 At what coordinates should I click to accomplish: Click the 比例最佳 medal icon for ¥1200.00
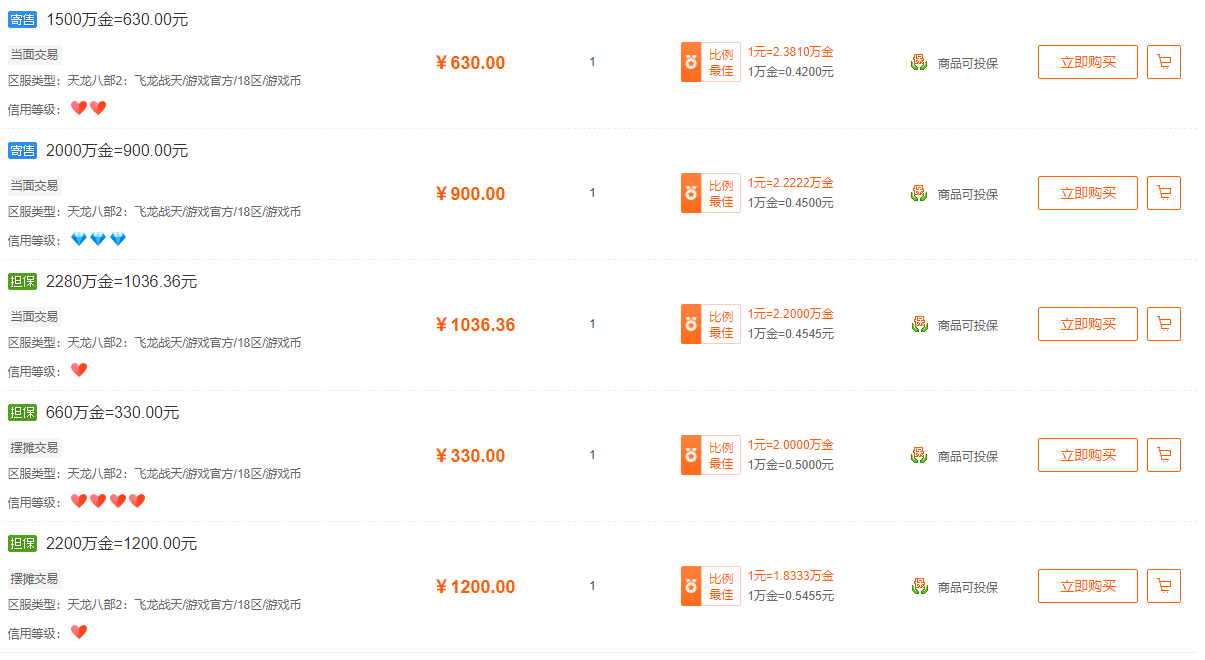coord(691,586)
